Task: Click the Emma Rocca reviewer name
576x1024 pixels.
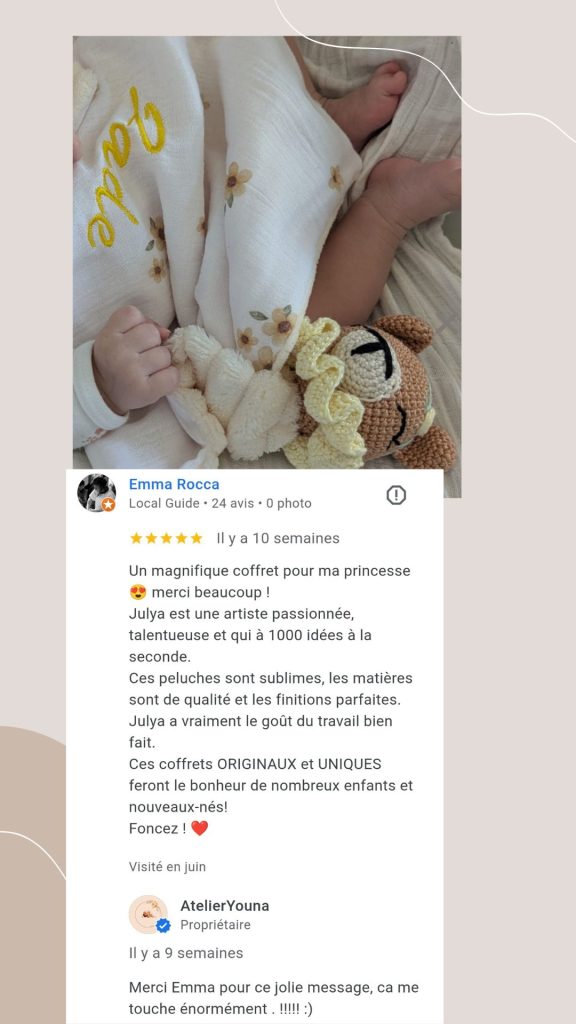Action: pos(174,484)
